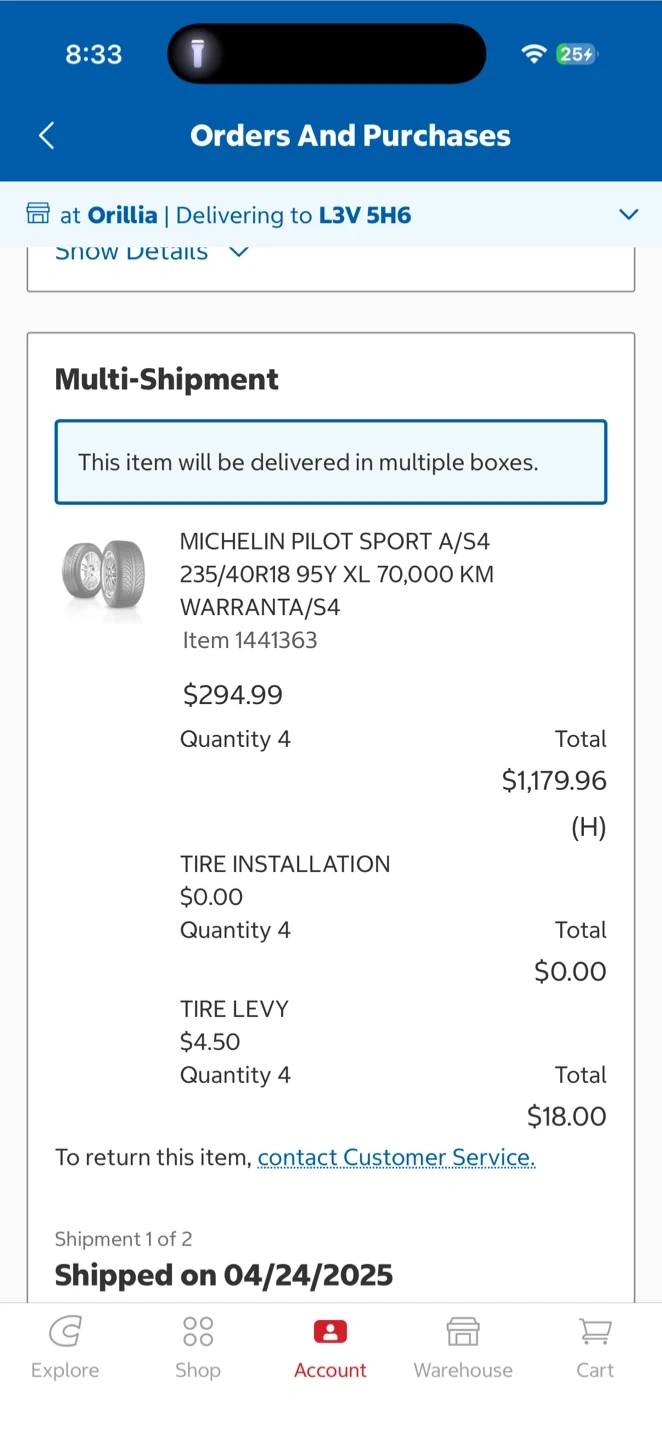Screen dimensions: 662x1440
Task: Tap the Show Details expander text
Action: point(131,253)
